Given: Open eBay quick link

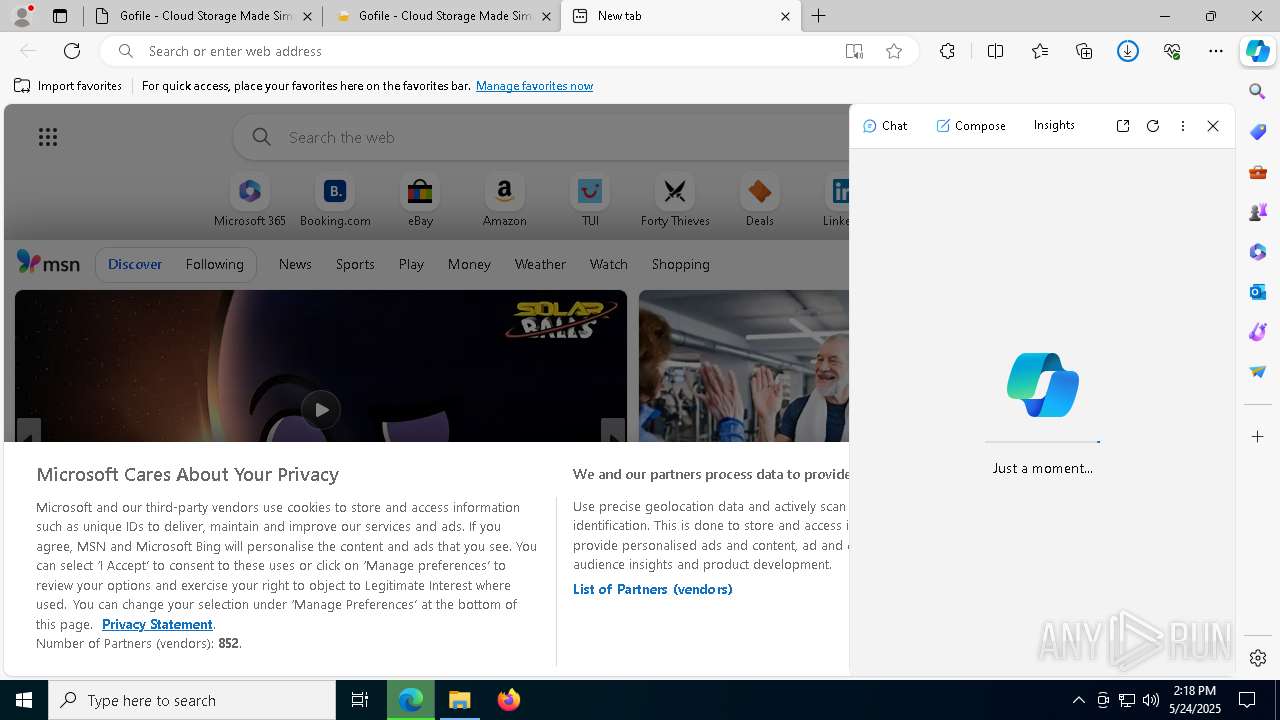Looking at the screenshot, I should 420,201.
